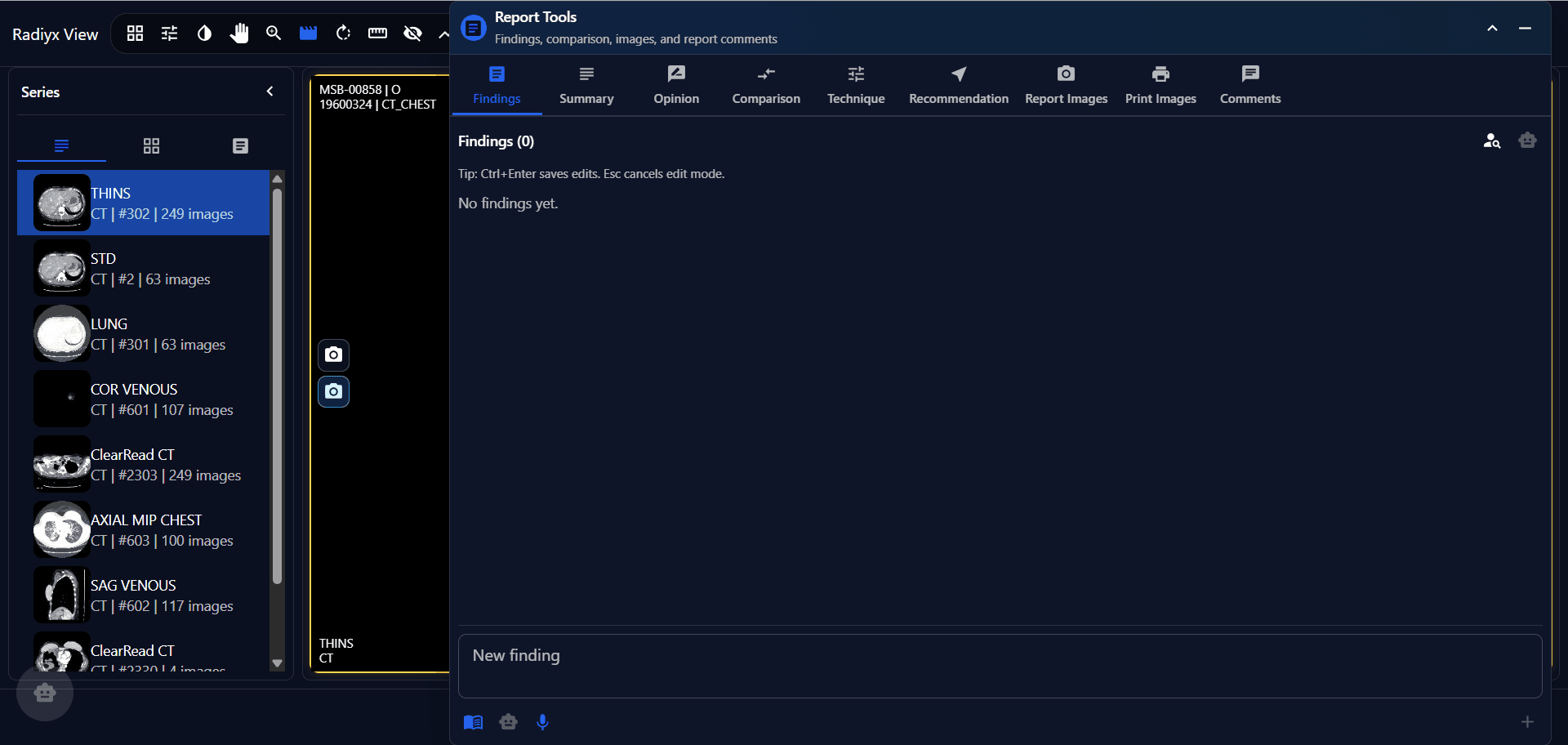Viewport: 1568px width, 745px height.
Task: Switch series panel to list view
Action: [61, 146]
